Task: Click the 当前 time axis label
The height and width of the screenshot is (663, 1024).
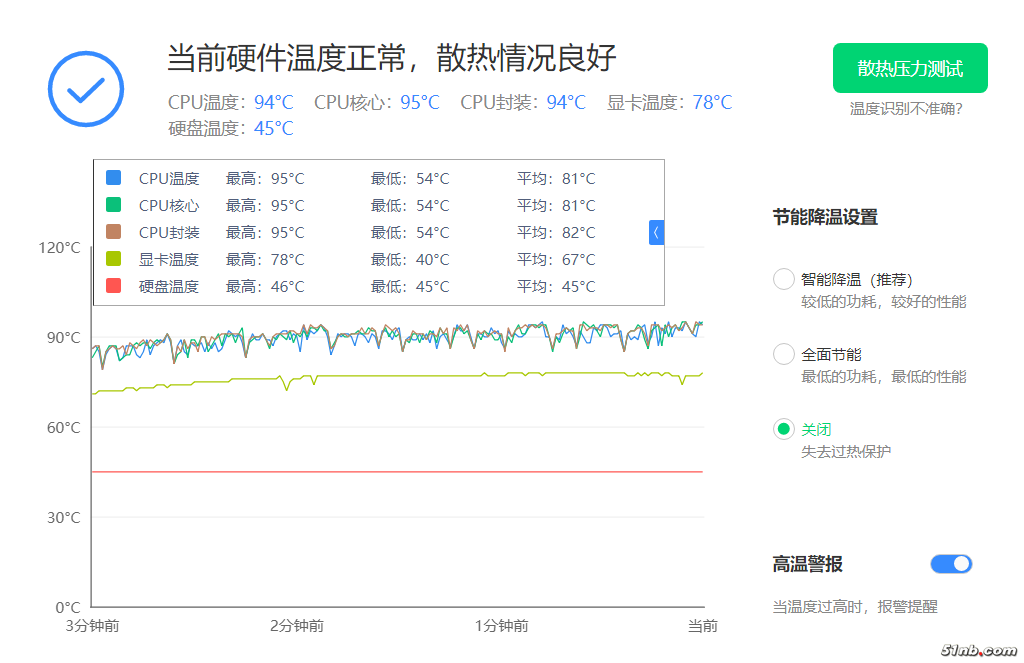Action: (702, 626)
